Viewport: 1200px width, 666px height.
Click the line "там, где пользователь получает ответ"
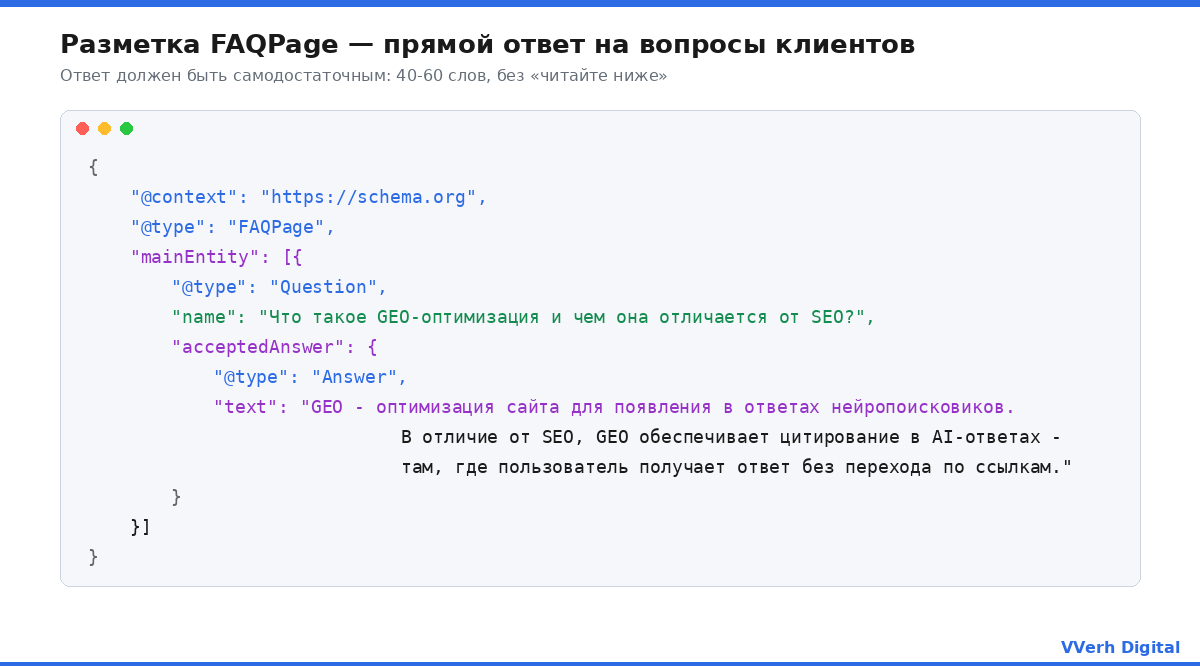(x=736, y=467)
